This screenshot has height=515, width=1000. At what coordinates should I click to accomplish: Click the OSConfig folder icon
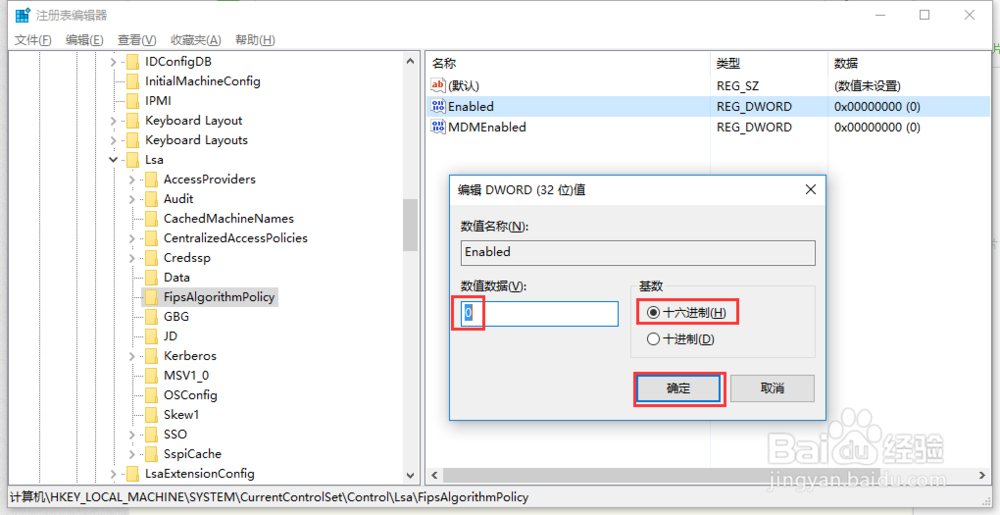[151, 395]
